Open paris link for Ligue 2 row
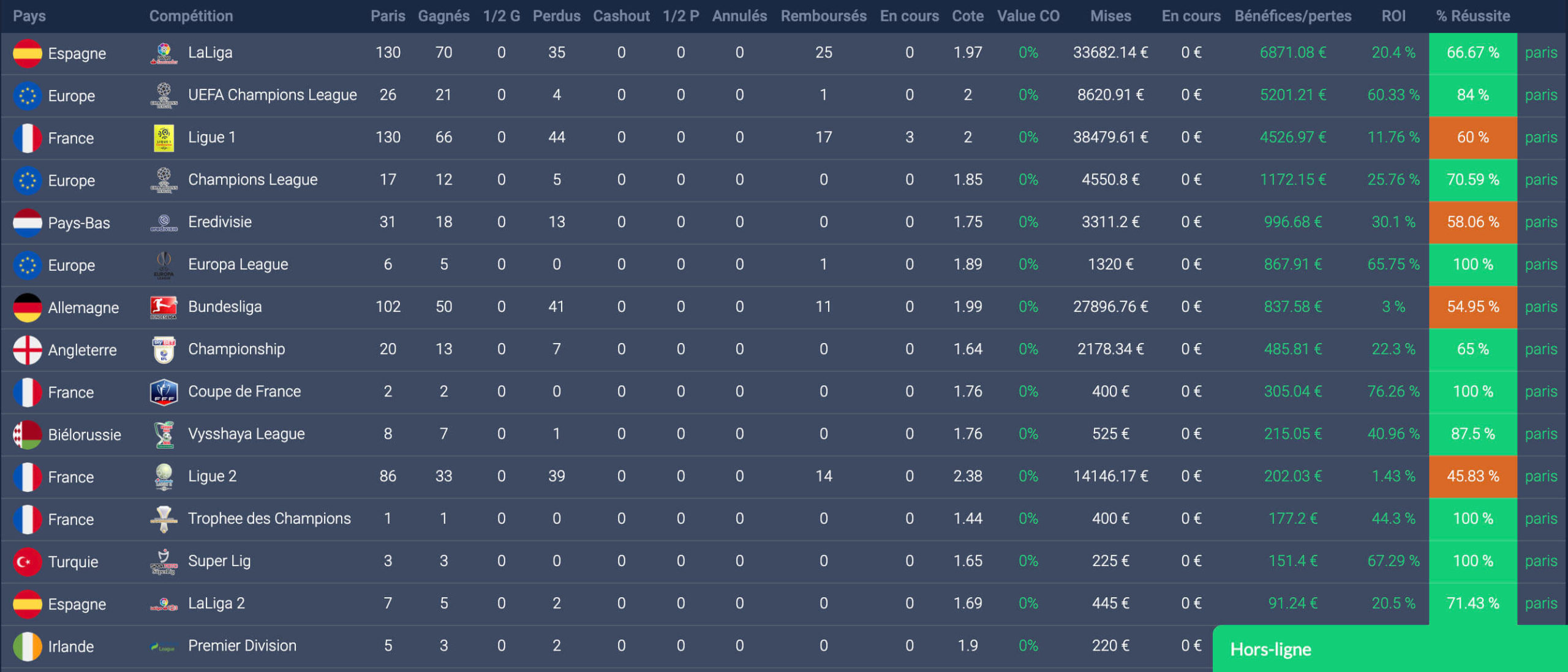Viewport: 1568px width, 672px height. point(1540,477)
